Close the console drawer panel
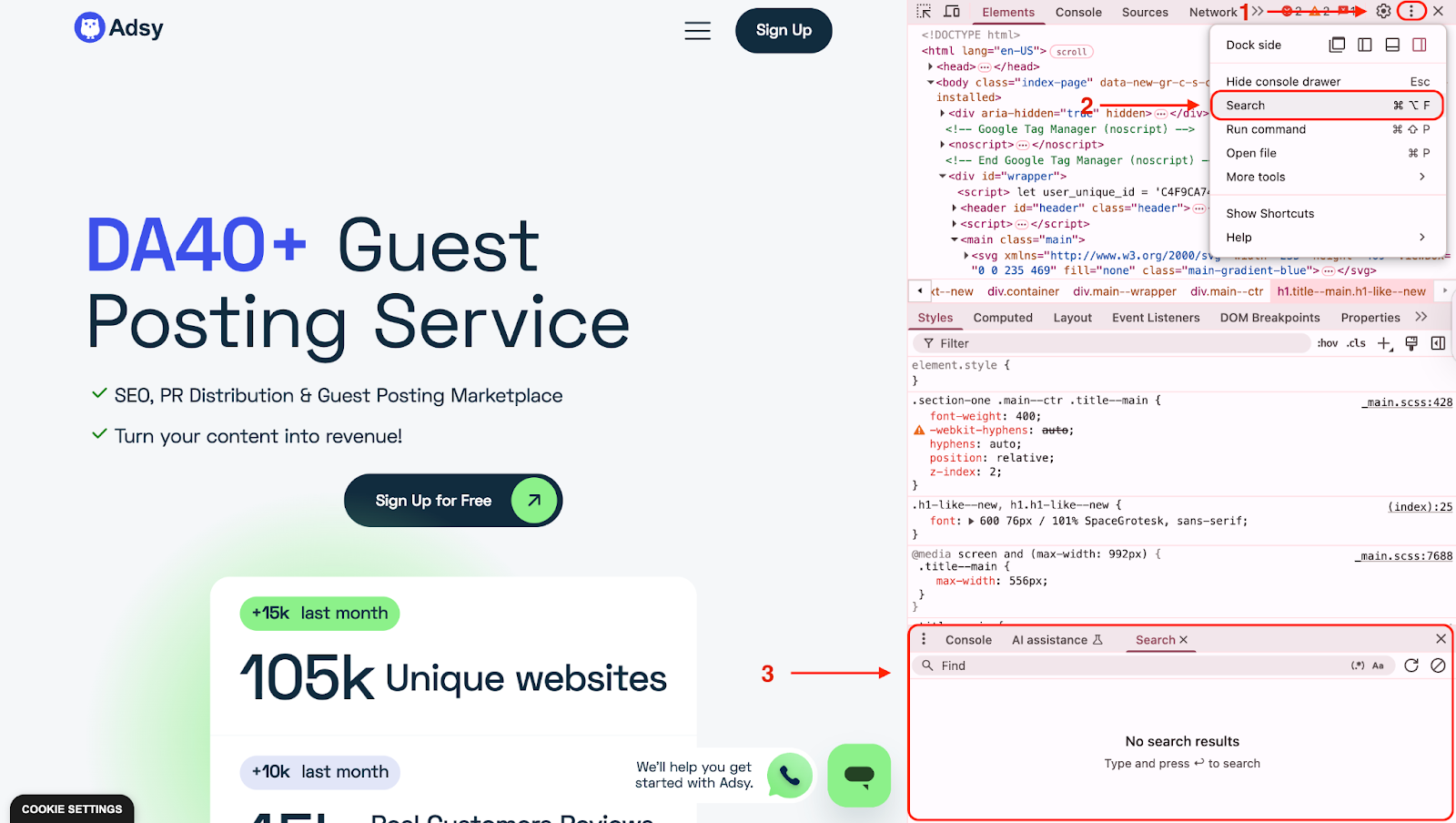The width and height of the screenshot is (1456, 823). tap(1441, 639)
